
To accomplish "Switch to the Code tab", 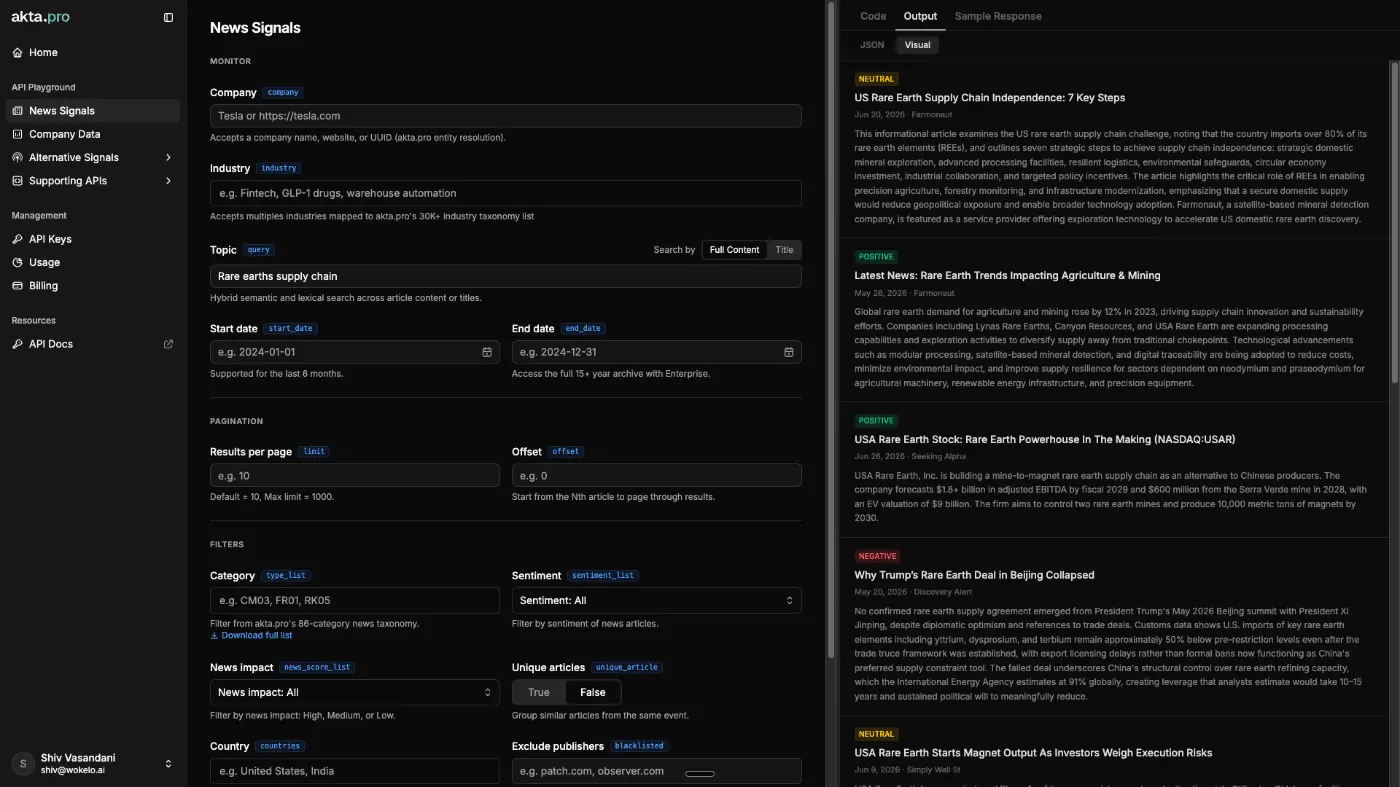I will [x=873, y=16].
